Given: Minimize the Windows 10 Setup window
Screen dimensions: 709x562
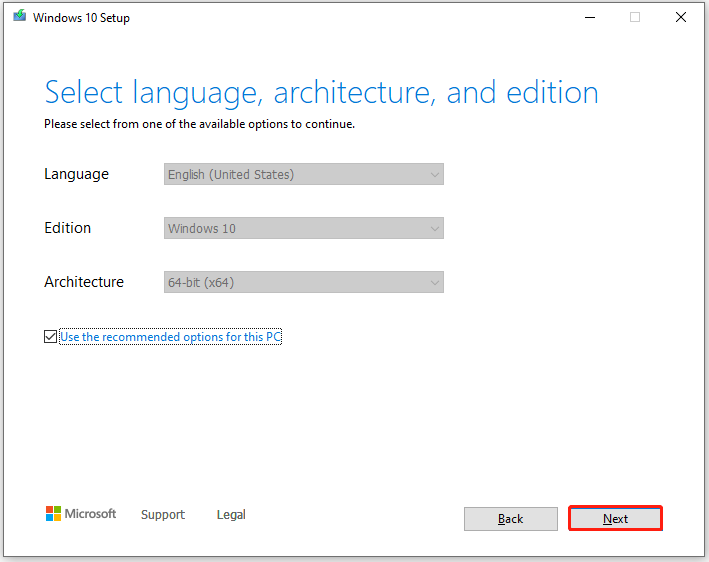Looking at the screenshot, I should tap(590, 17).
